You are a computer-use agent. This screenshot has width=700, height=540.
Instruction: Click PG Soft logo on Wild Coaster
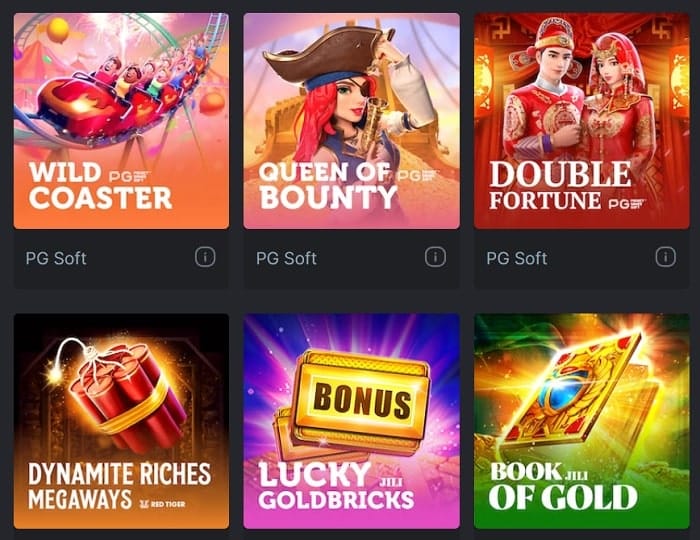129,177
